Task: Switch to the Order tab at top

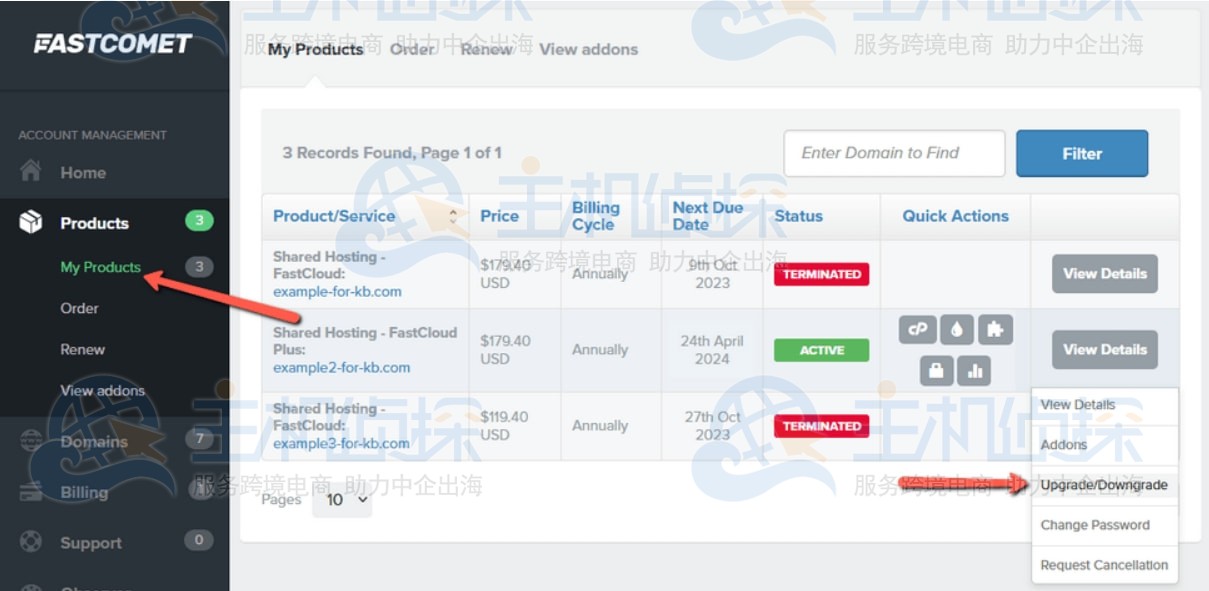Action: tap(412, 49)
